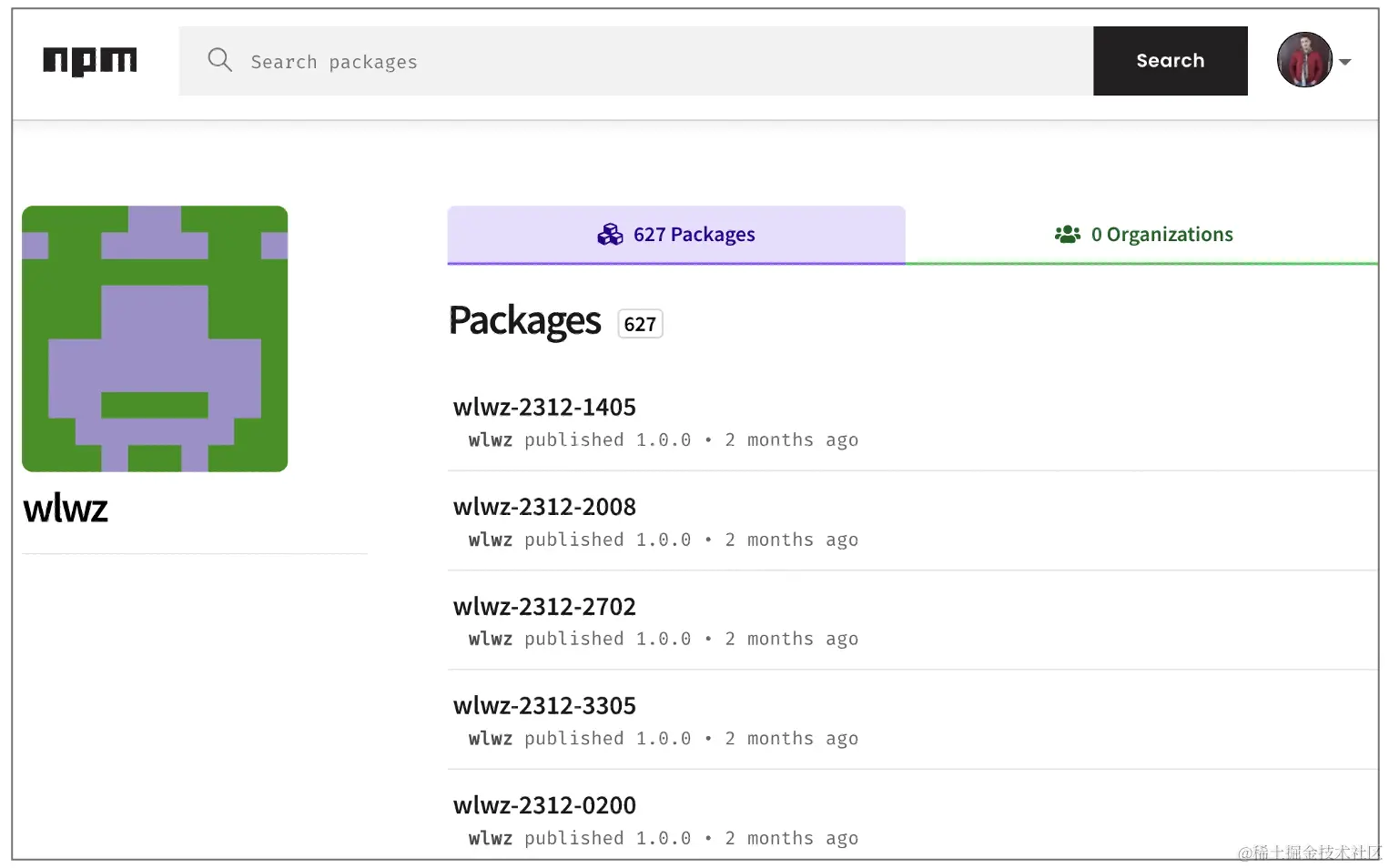This screenshot has width=1389, height=868.
Task: Click the wlwz username heading
Action: click(x=66, y=509)
